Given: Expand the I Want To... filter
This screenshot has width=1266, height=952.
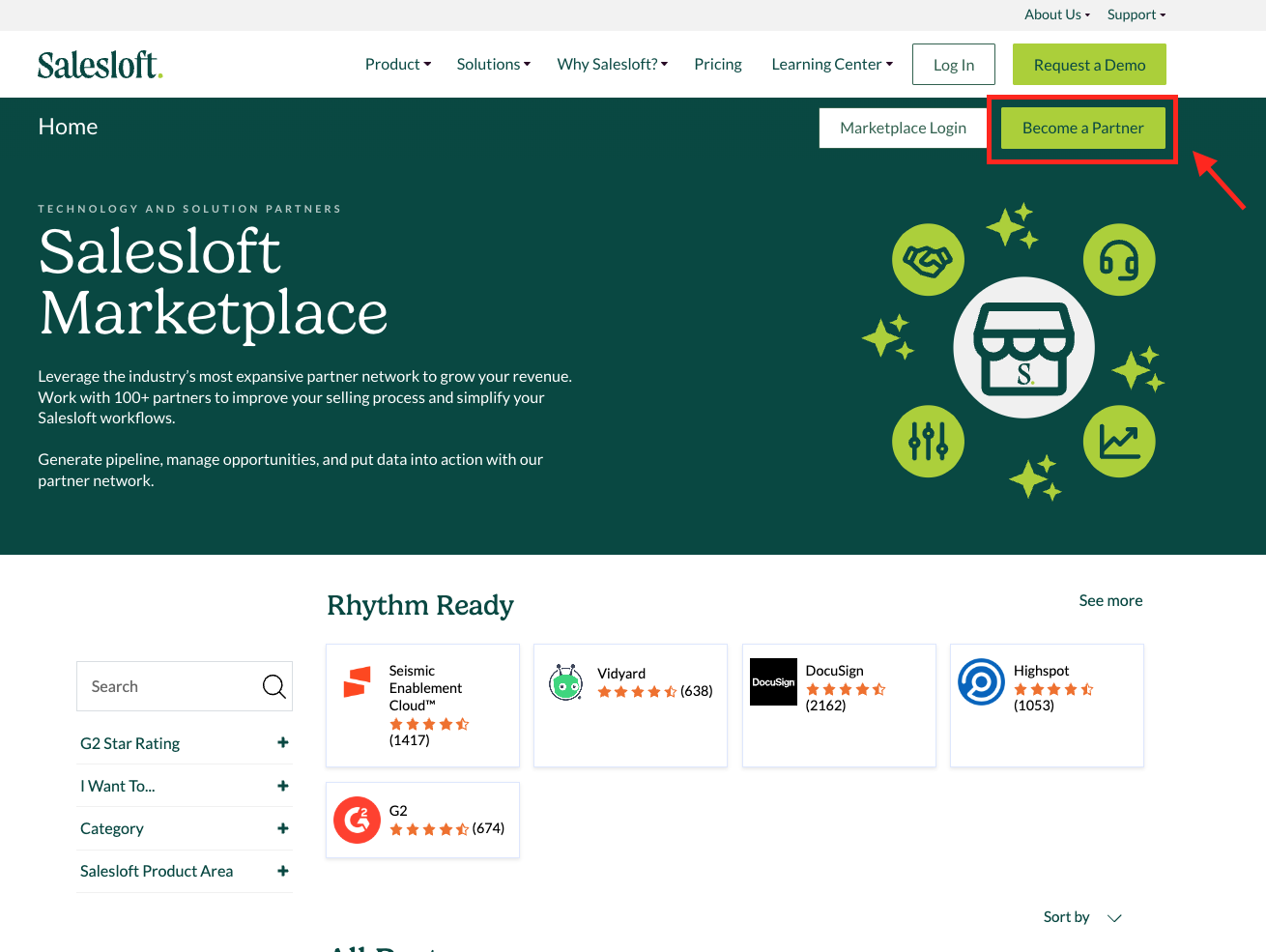Looking at the screenshot, I should (x=185, y=786).
